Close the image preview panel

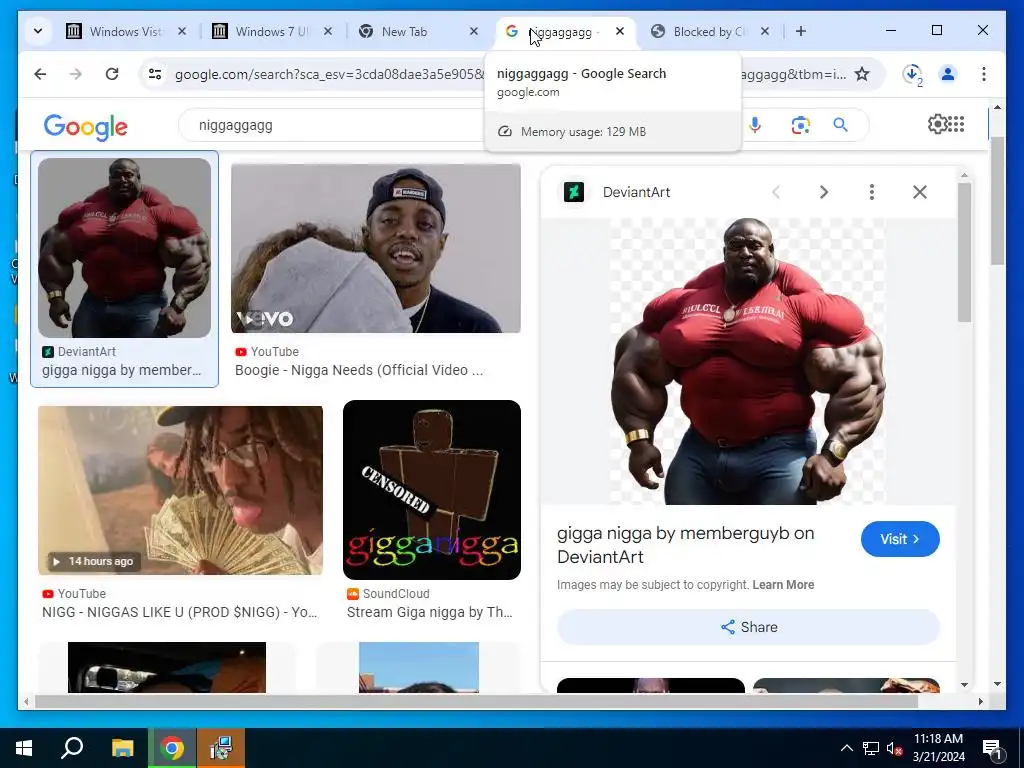920,192
